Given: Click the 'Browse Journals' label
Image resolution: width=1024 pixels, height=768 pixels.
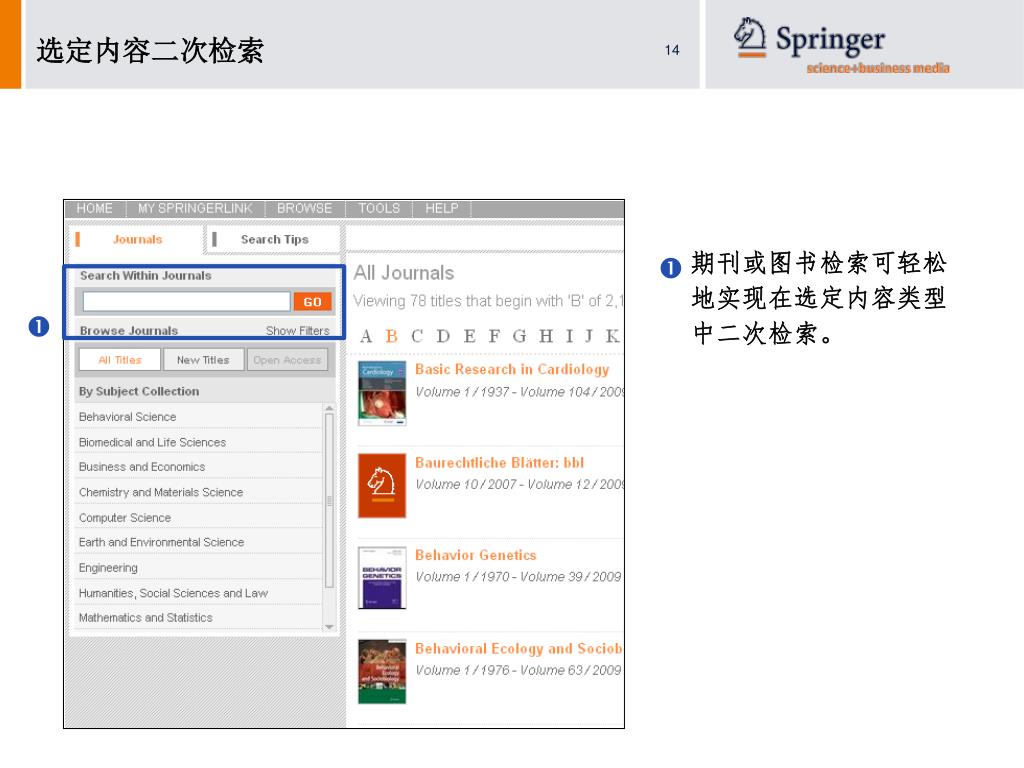Looking at the screenshot, I should [129, 331].
